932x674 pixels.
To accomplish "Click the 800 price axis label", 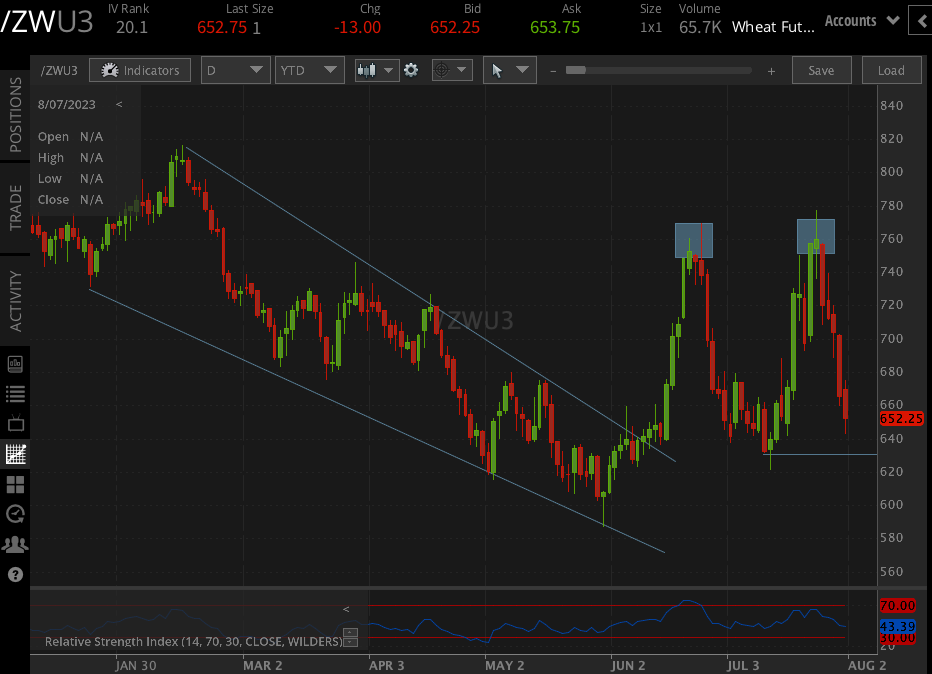I will click(892, 172).
